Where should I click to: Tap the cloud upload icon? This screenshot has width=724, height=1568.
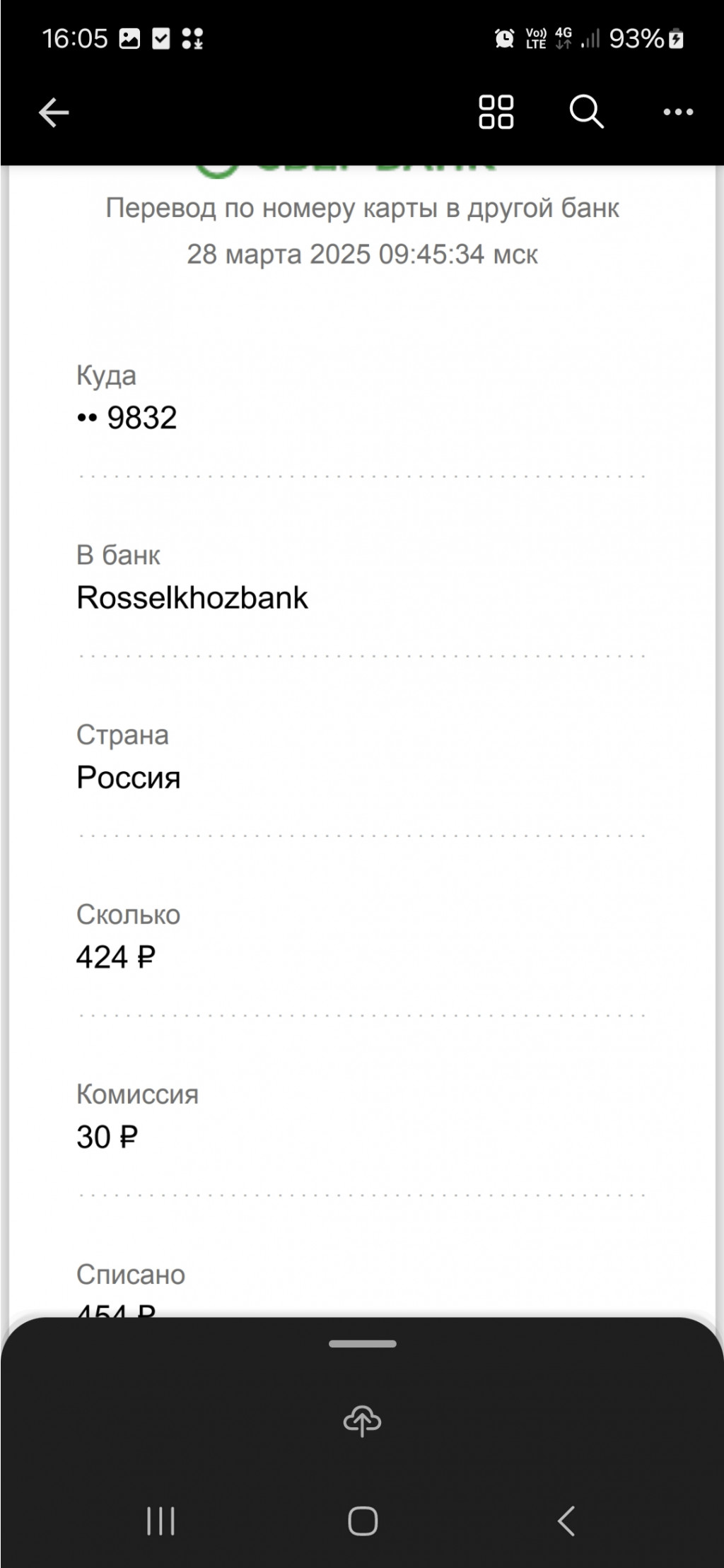pyautogui.click(x=362, y=1420)
